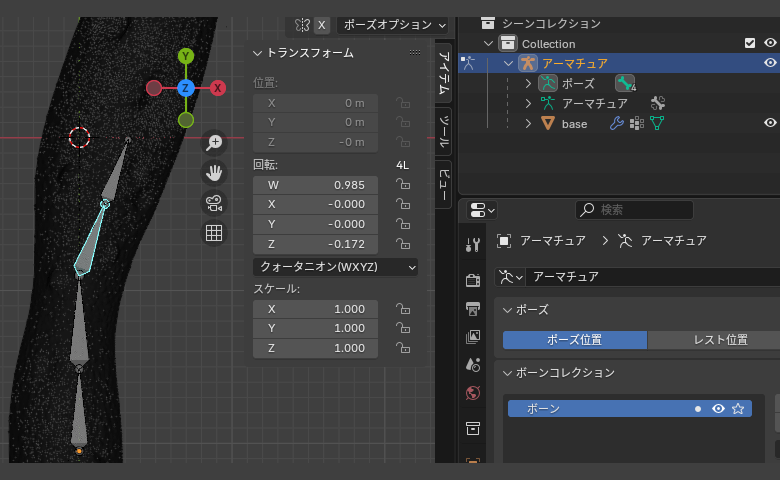Image resolution: width=780 pixels, height=480 pixels.
Task: Open the ポーズオプション dropdown
Action: (393, 25)
